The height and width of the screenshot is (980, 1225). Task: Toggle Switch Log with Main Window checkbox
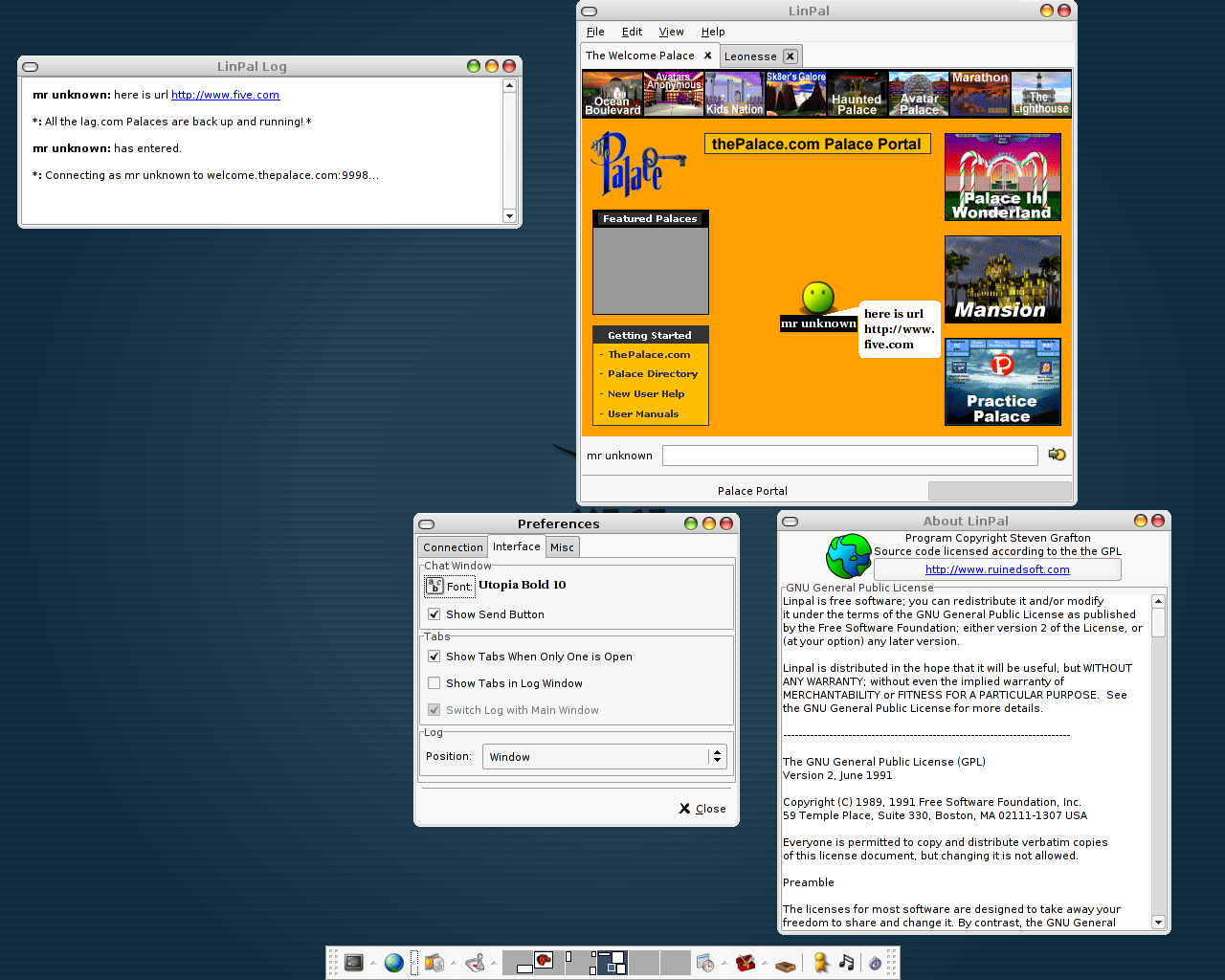(434, 710)
